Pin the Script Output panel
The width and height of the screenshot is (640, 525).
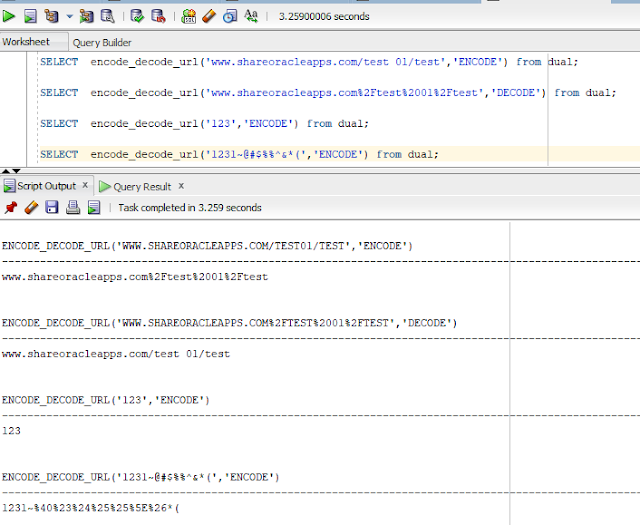coord(11,207)
